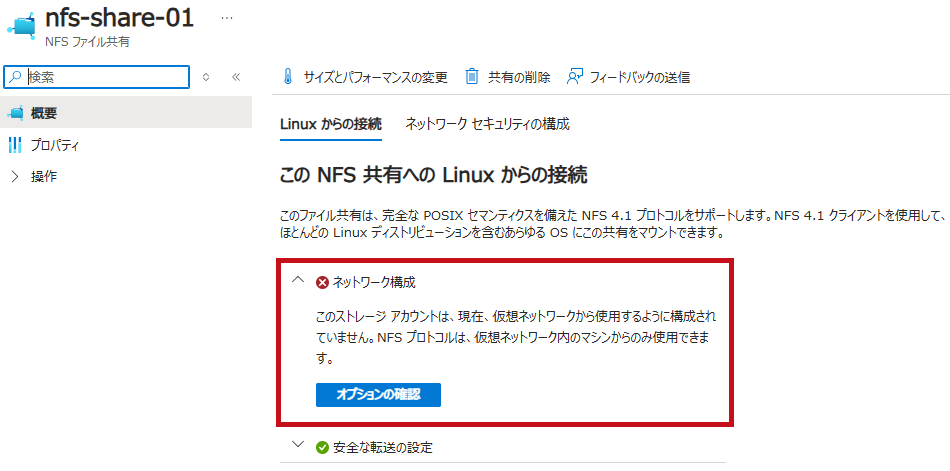Click the thermometer icon for size and performance
The image size is (950, 471).
288,77
